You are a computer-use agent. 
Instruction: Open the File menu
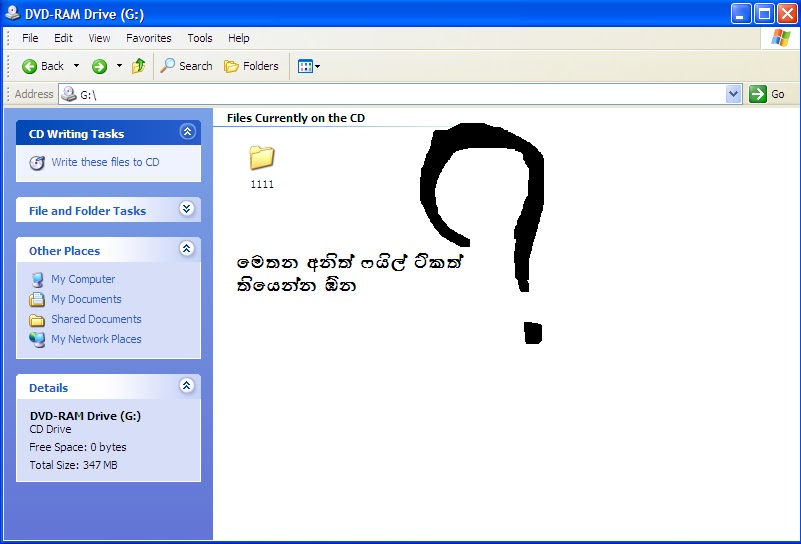click(30, 38)
